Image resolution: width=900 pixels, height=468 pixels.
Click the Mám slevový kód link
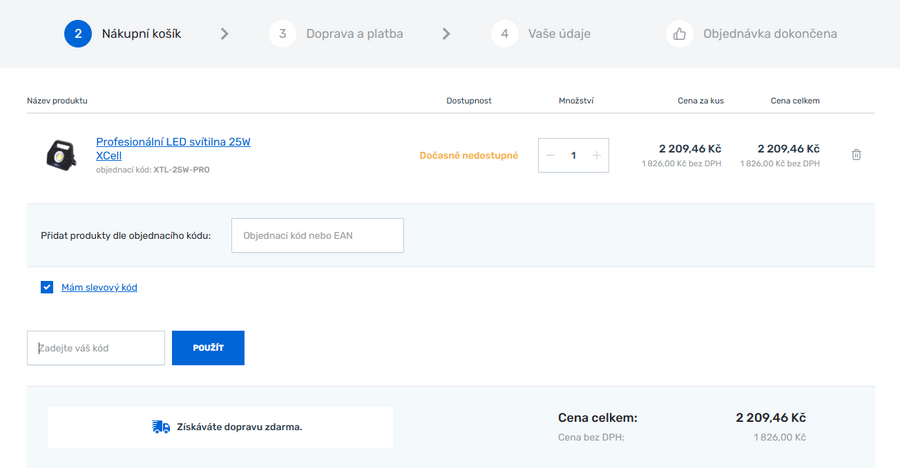(99, 287)
